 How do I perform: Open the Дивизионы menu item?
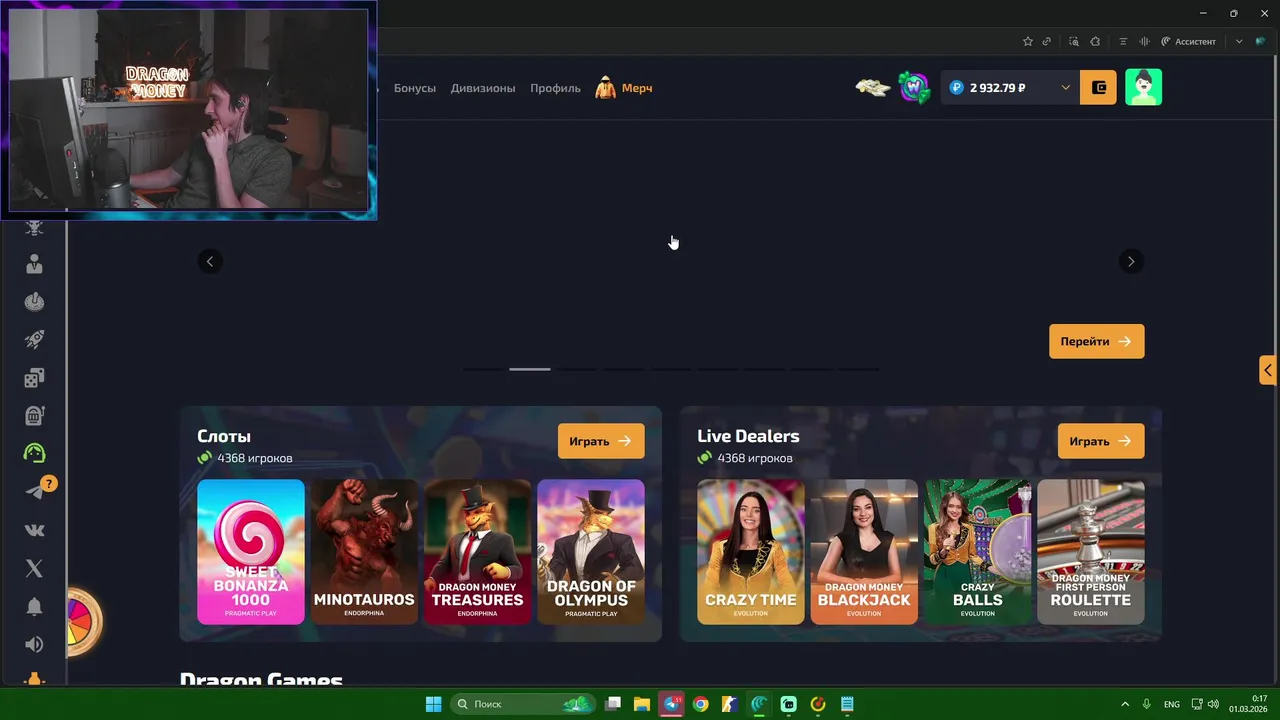[x=483, y=88]
